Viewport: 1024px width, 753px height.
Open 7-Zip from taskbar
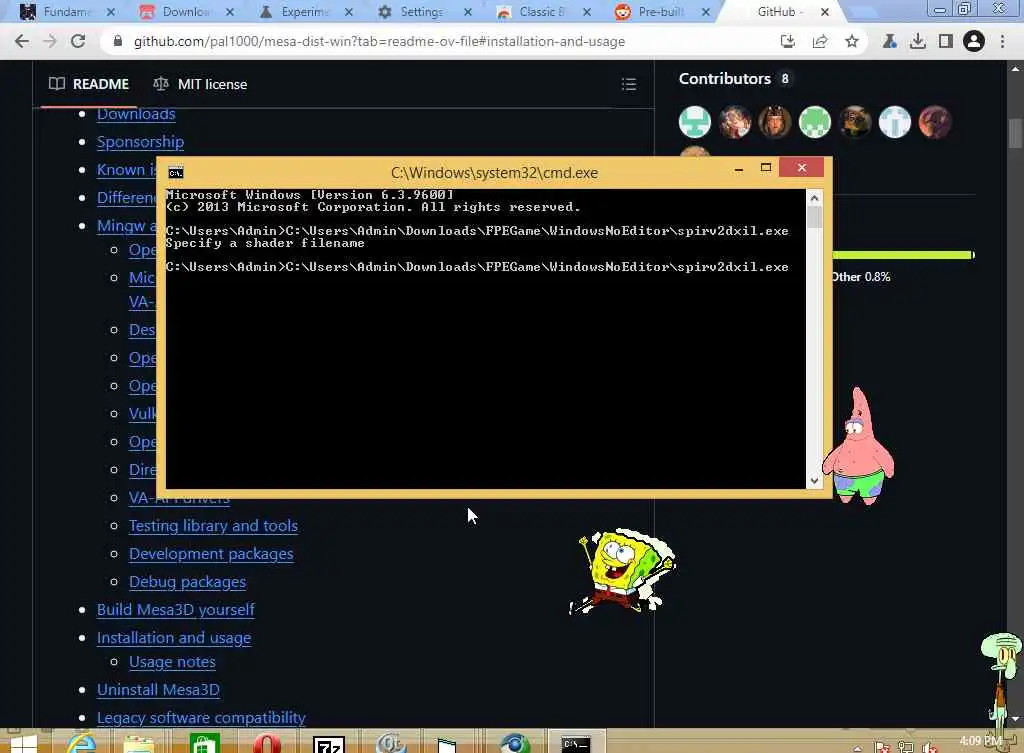click(x=328, y=744)
